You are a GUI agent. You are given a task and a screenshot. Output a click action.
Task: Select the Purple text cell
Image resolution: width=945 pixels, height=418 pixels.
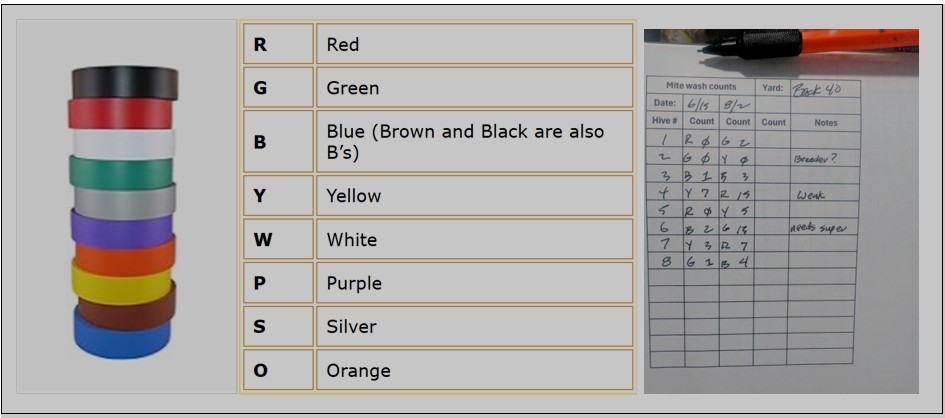click(474, 283)
